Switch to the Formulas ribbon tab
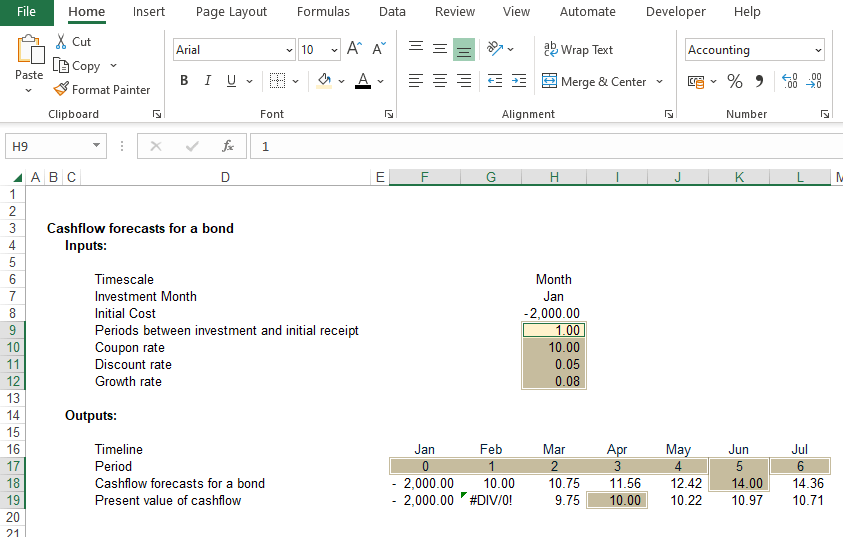 (x=323, y=12)
